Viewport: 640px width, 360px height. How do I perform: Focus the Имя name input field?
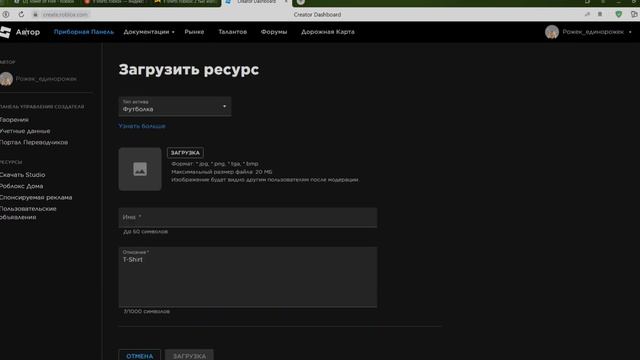tap(248, 218)
